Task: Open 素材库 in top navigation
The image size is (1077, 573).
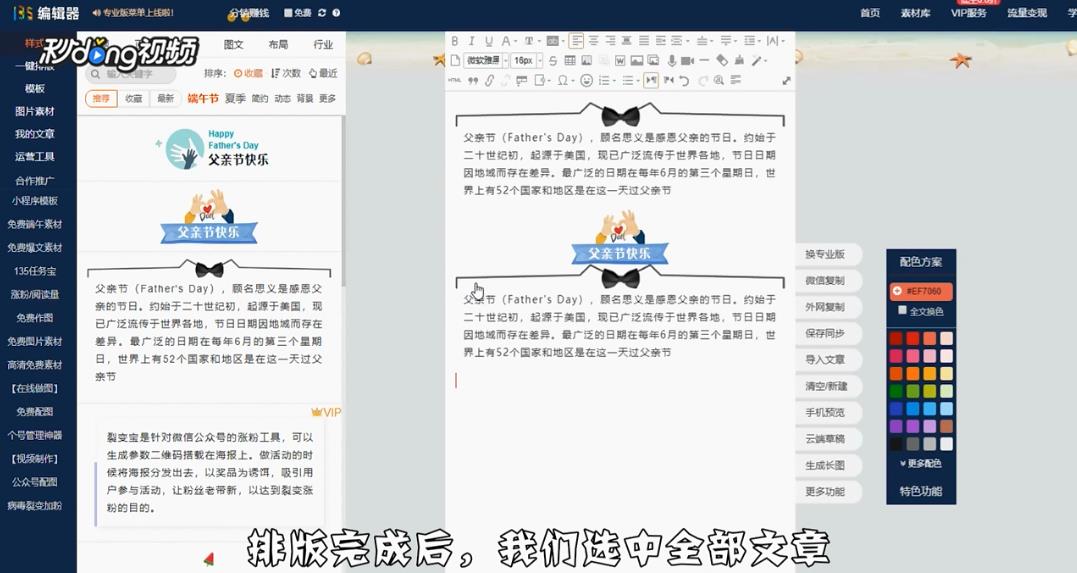Action: pos(916,13)
